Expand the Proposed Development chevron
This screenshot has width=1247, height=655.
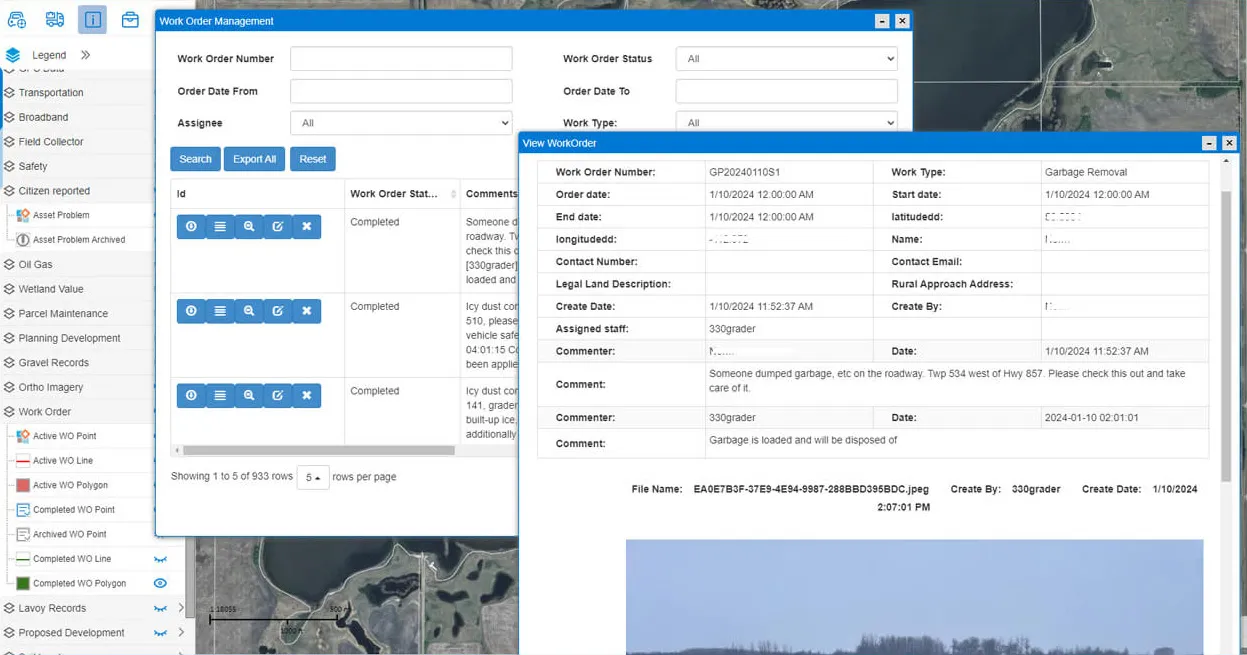pos(181,633)
